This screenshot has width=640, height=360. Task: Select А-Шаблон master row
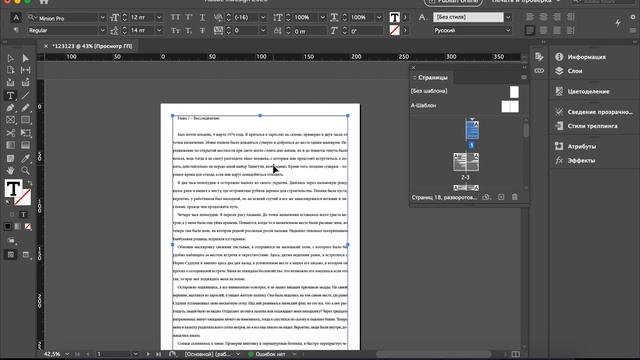click(x=465, y=106)
